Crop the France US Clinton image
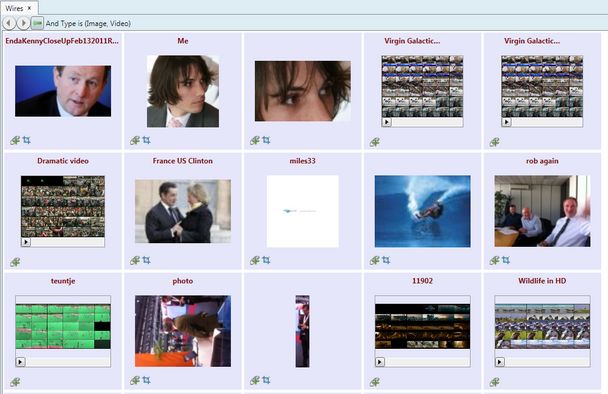 [x=147, y=260]
